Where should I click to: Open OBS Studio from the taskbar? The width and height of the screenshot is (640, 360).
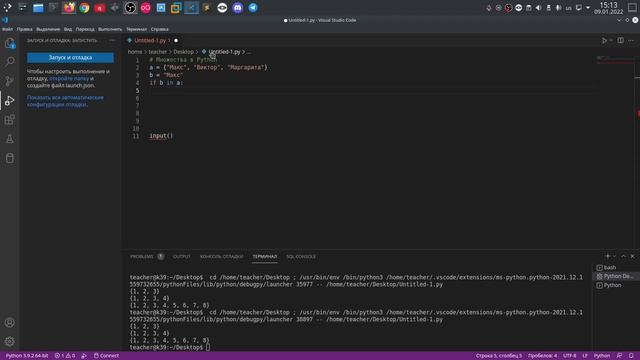point(130,8)
